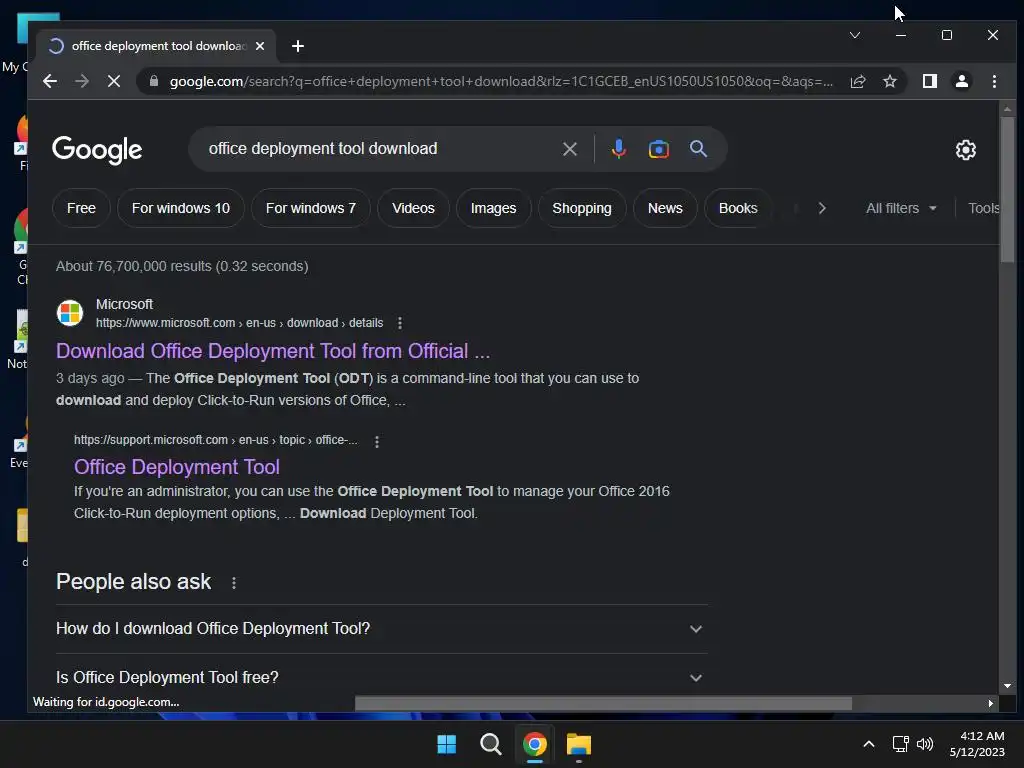Switch to Images results
The width and height of the screenshot is (1024, 768).
494,208
